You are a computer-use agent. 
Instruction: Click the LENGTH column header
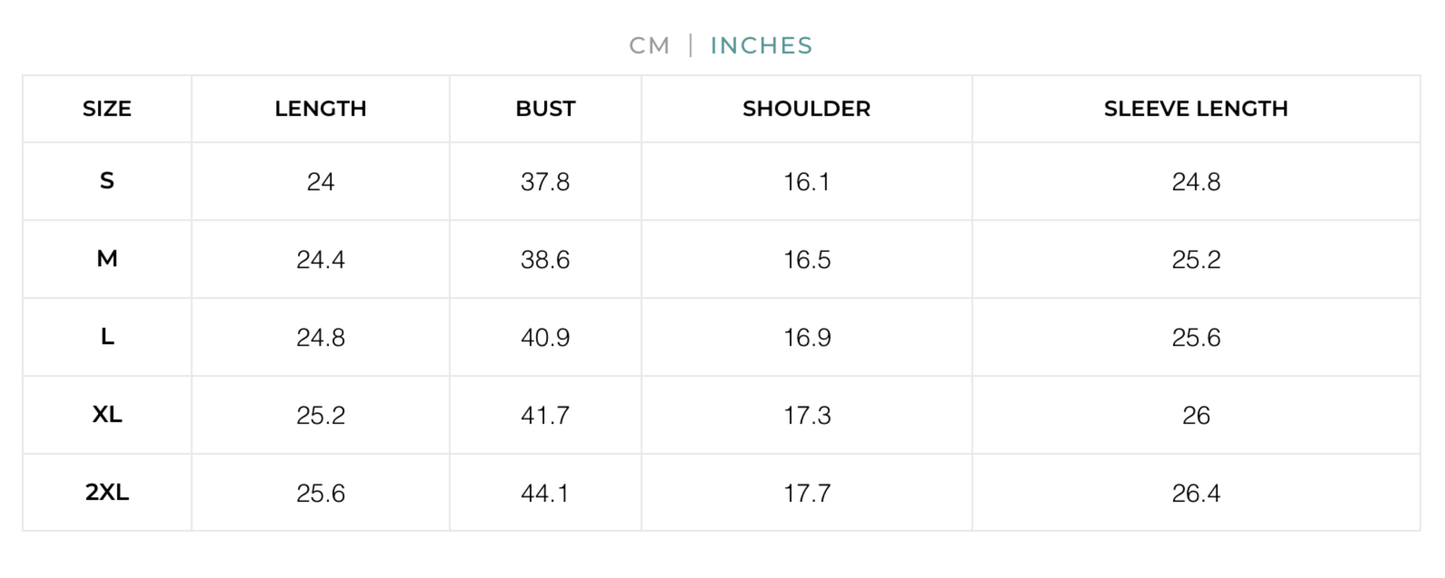pyautogui.click(x=320, y=109)
